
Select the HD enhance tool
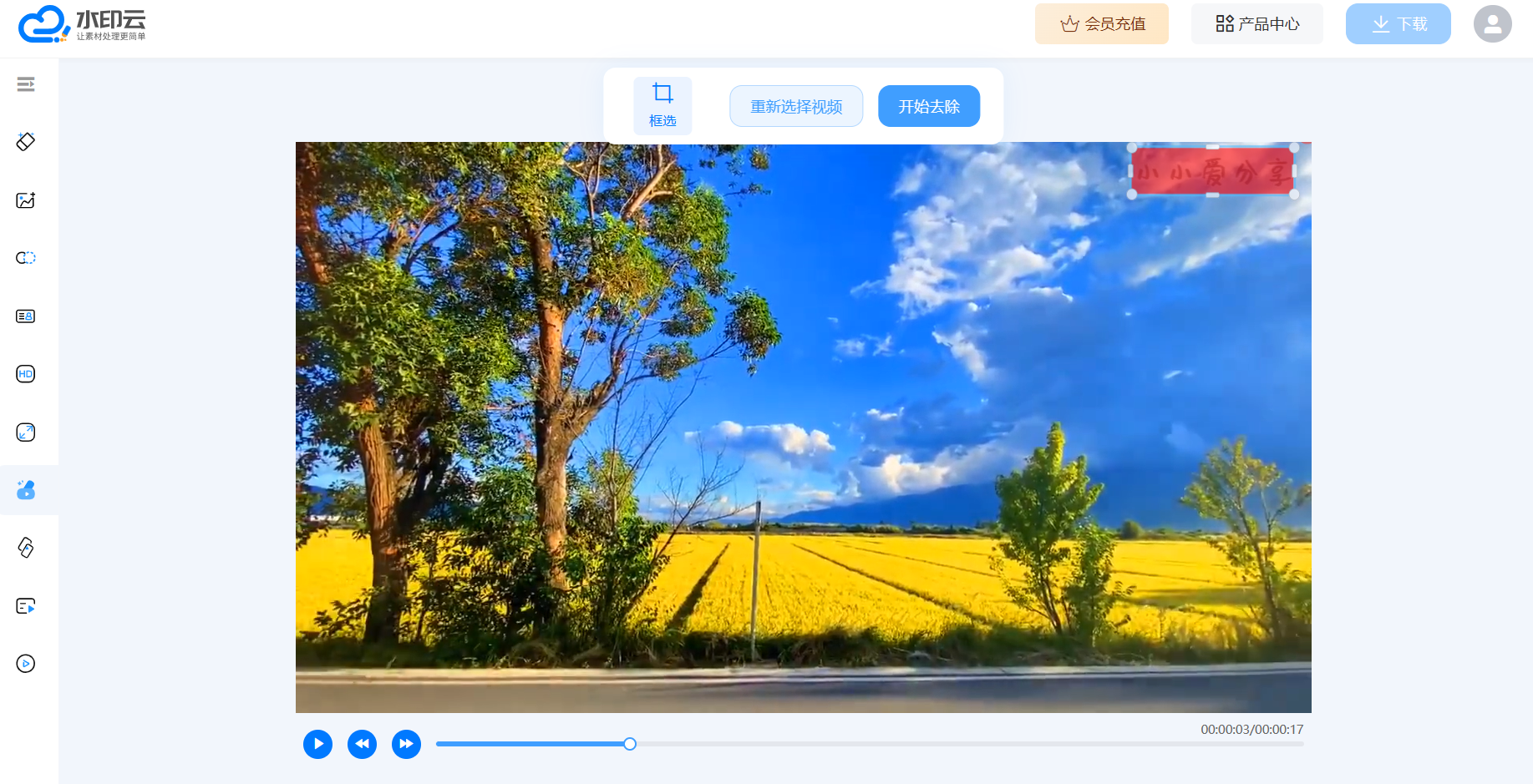tap(26, 374)
